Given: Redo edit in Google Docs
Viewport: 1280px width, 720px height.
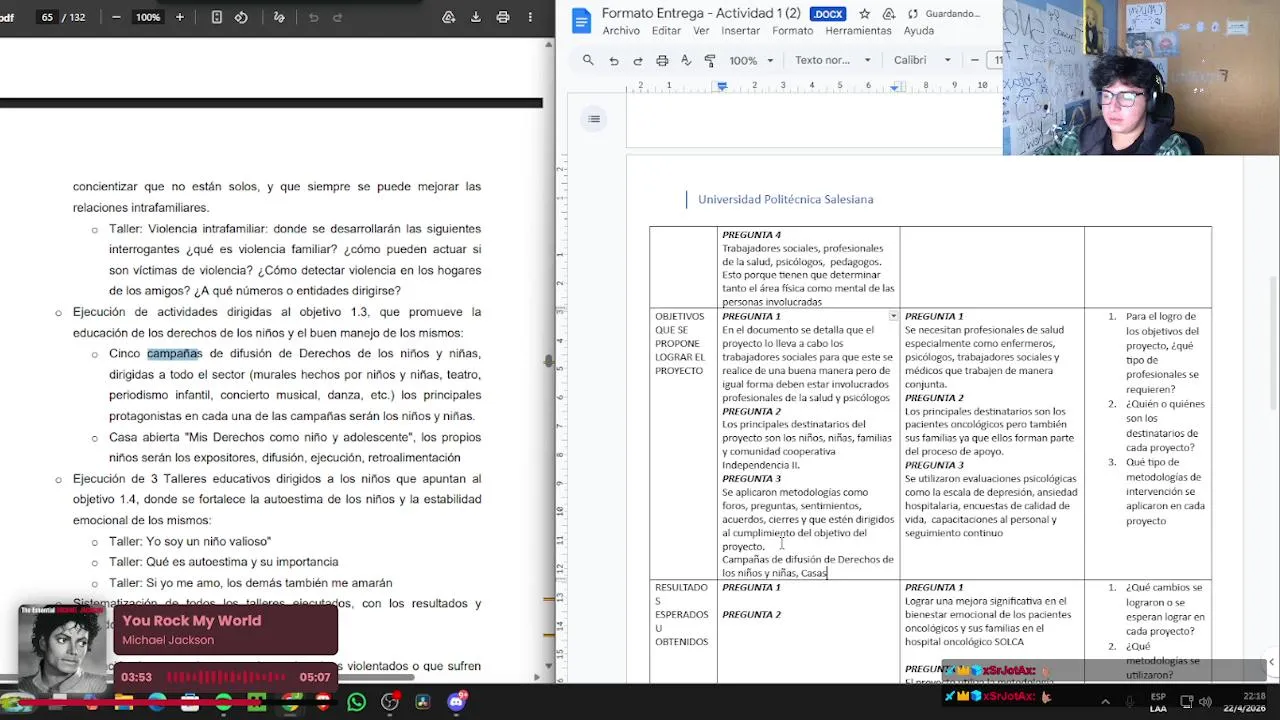Looking at the screenshot, I should [638, 60].
